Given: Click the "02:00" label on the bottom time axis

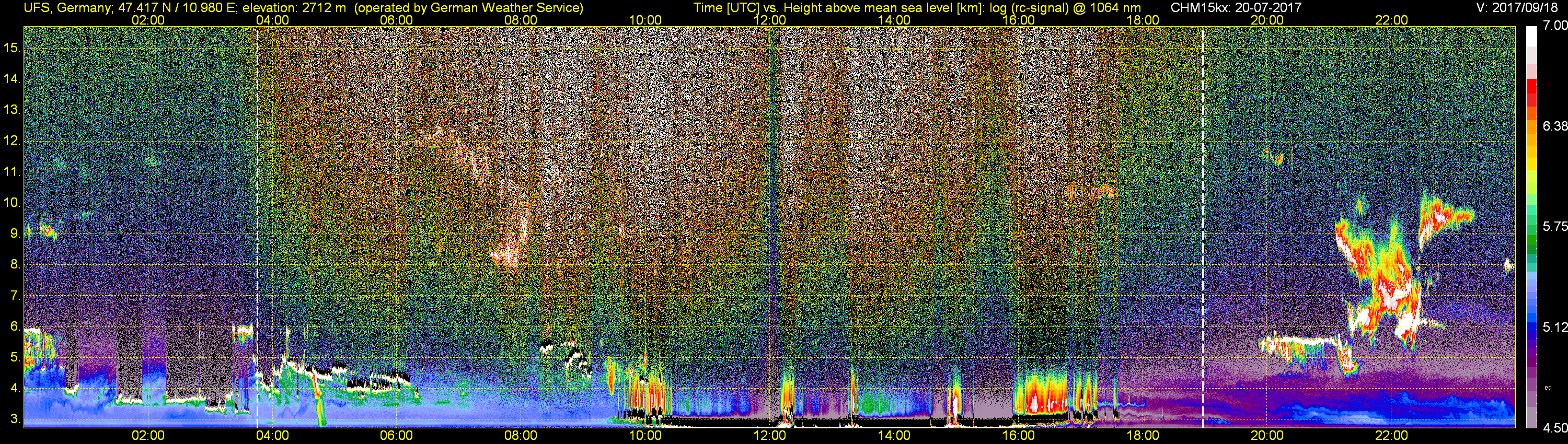Looking at the screenshot, I should point(148,436).
